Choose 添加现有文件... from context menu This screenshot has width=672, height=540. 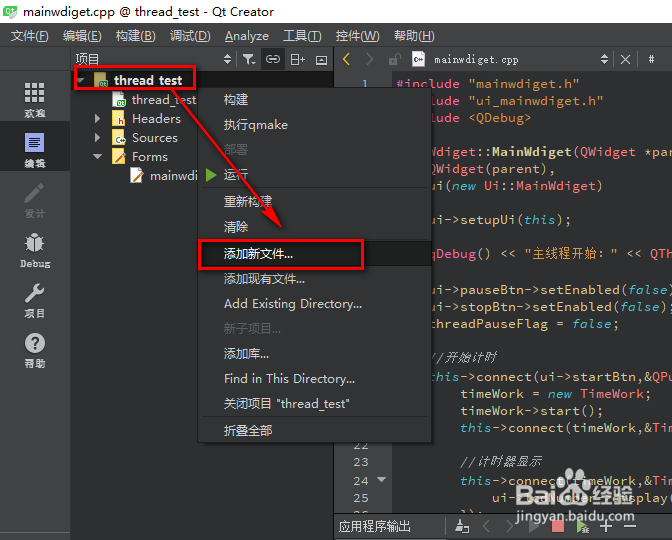[314, 279]
